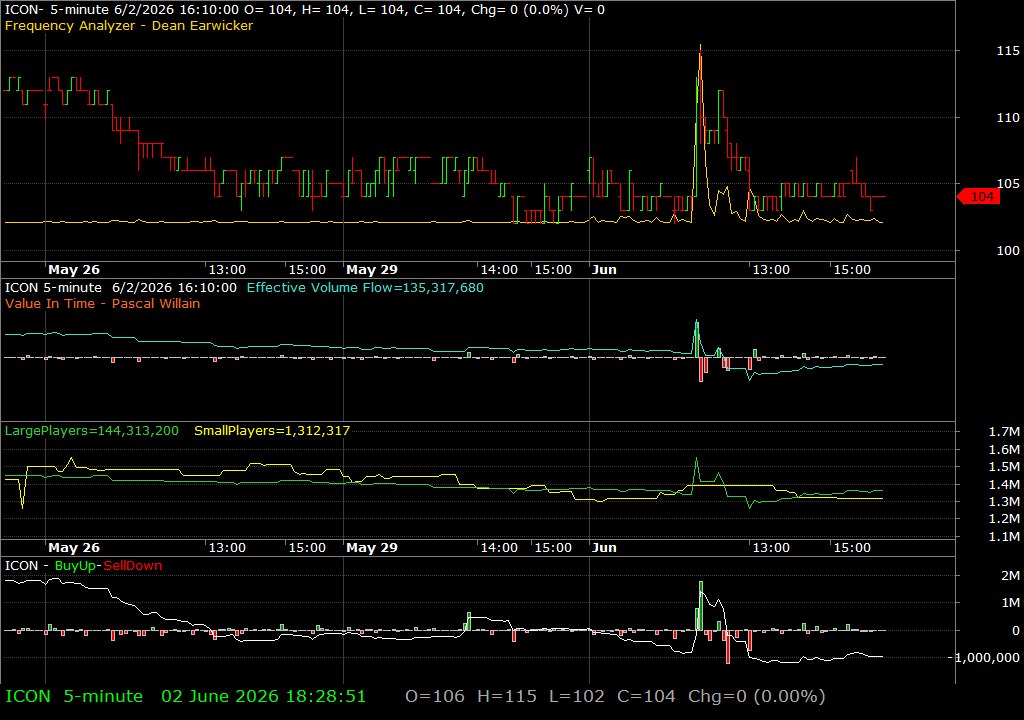Screen dimensions: 1024x720
Task: Click the 'SmallPlayers=1,312,317' legend entry
Action: click(272, 431)
